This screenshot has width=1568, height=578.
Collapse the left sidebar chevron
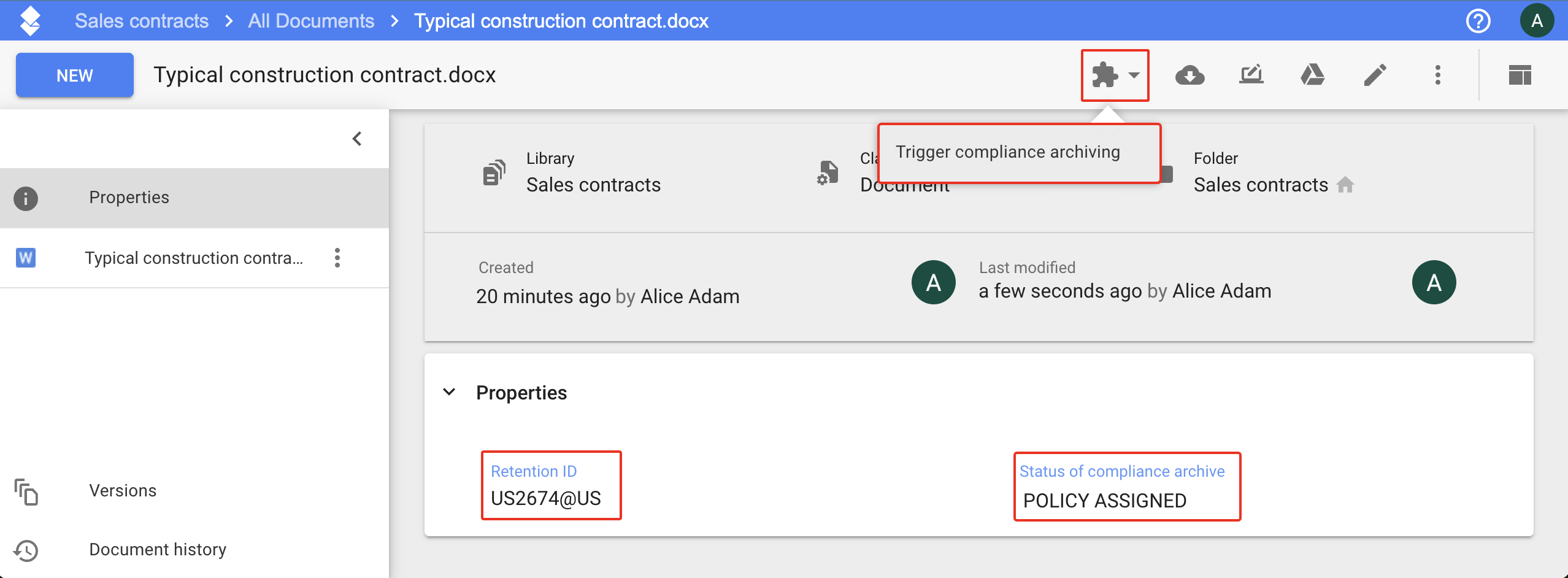point(357,139)
